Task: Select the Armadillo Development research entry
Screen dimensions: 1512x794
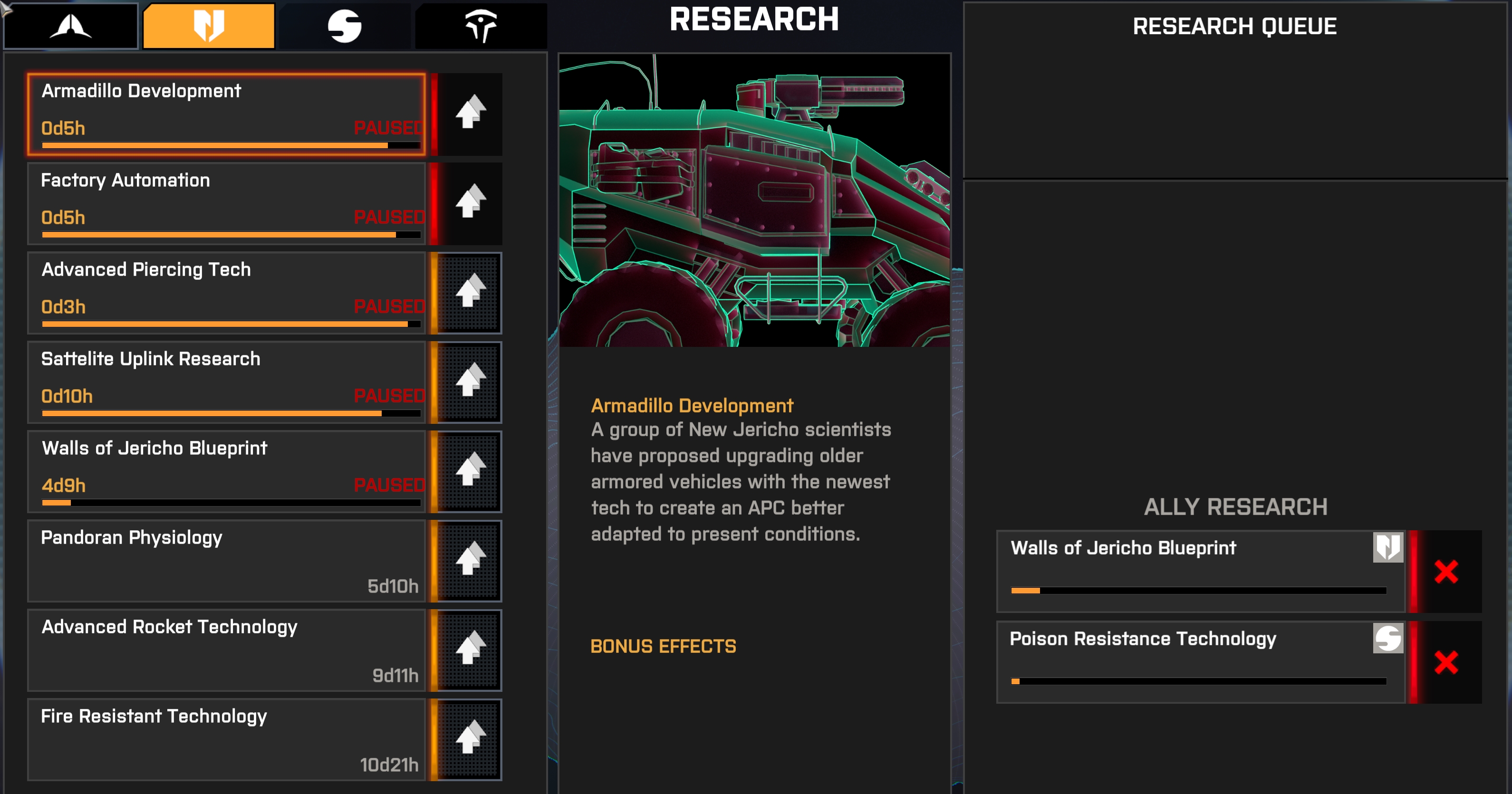Action: (x=227, y=115)
